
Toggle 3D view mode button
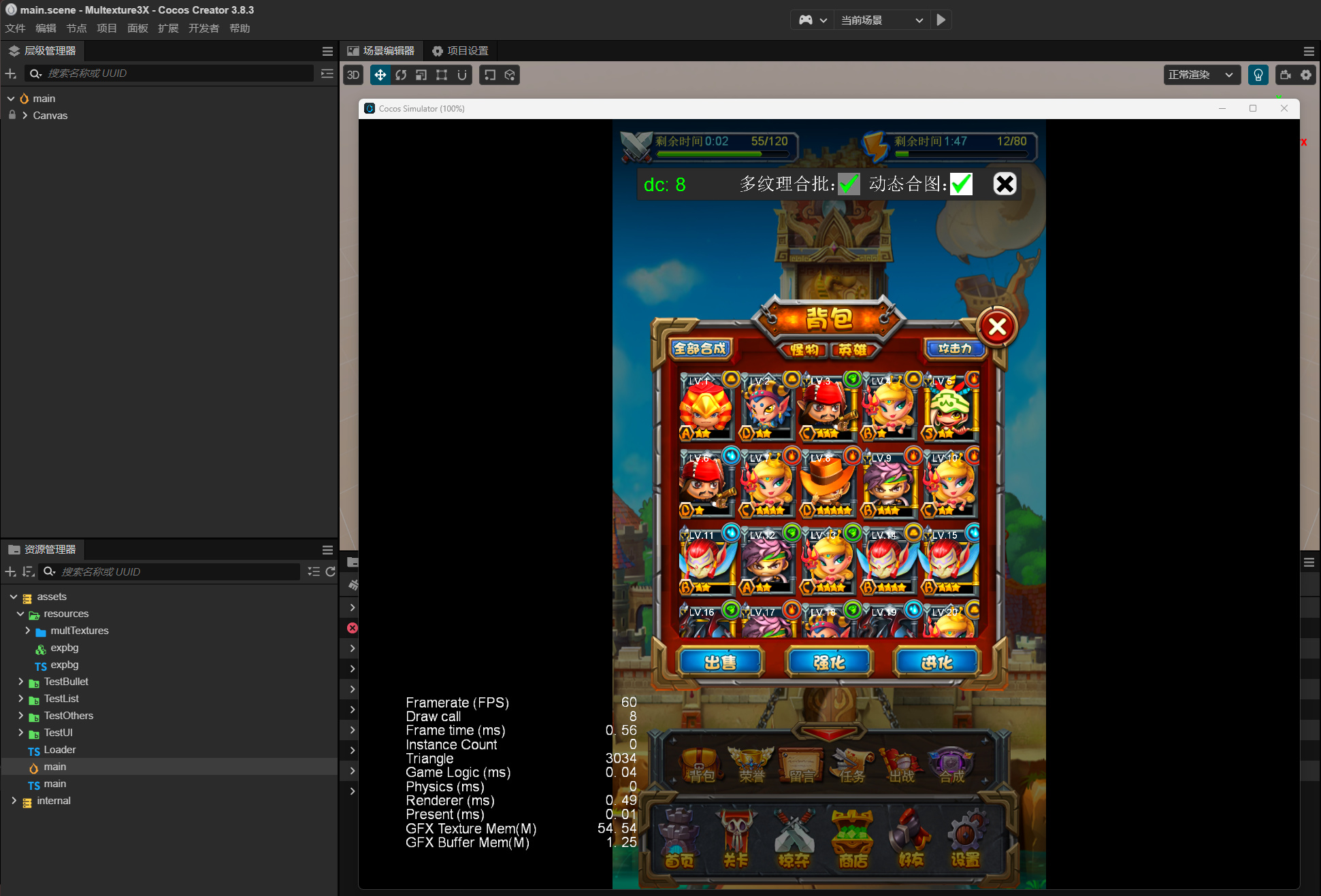353,75
